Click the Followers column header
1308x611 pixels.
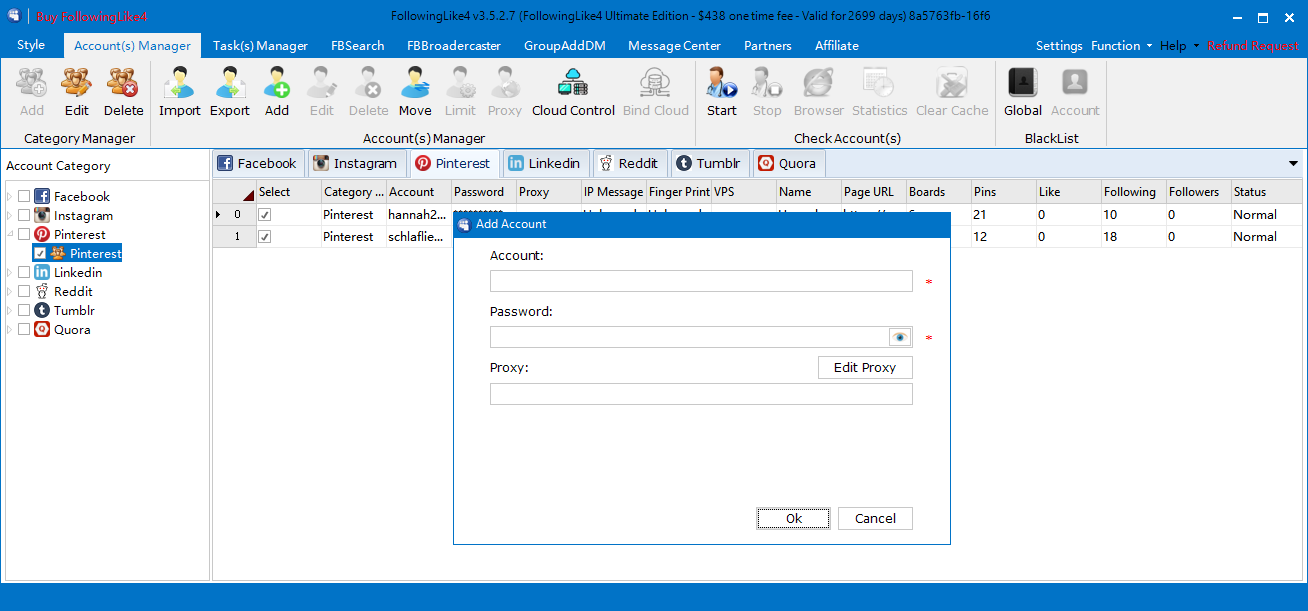[1198, 192]
